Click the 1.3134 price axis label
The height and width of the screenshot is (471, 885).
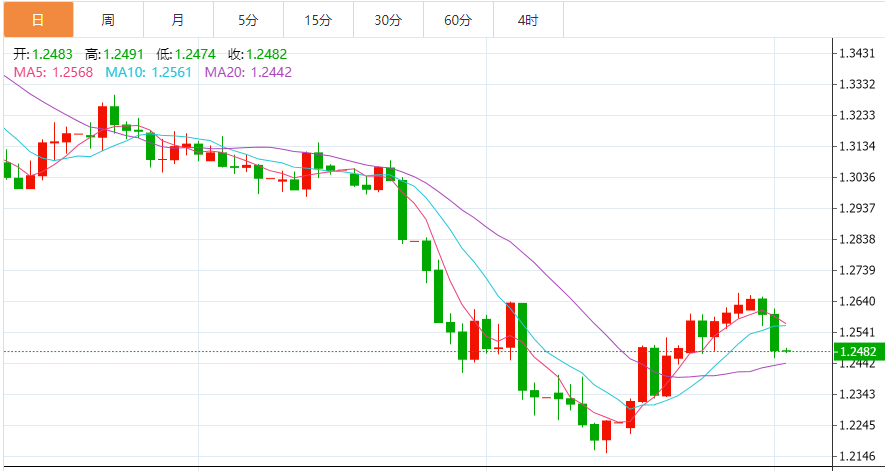tap(857, 147)
